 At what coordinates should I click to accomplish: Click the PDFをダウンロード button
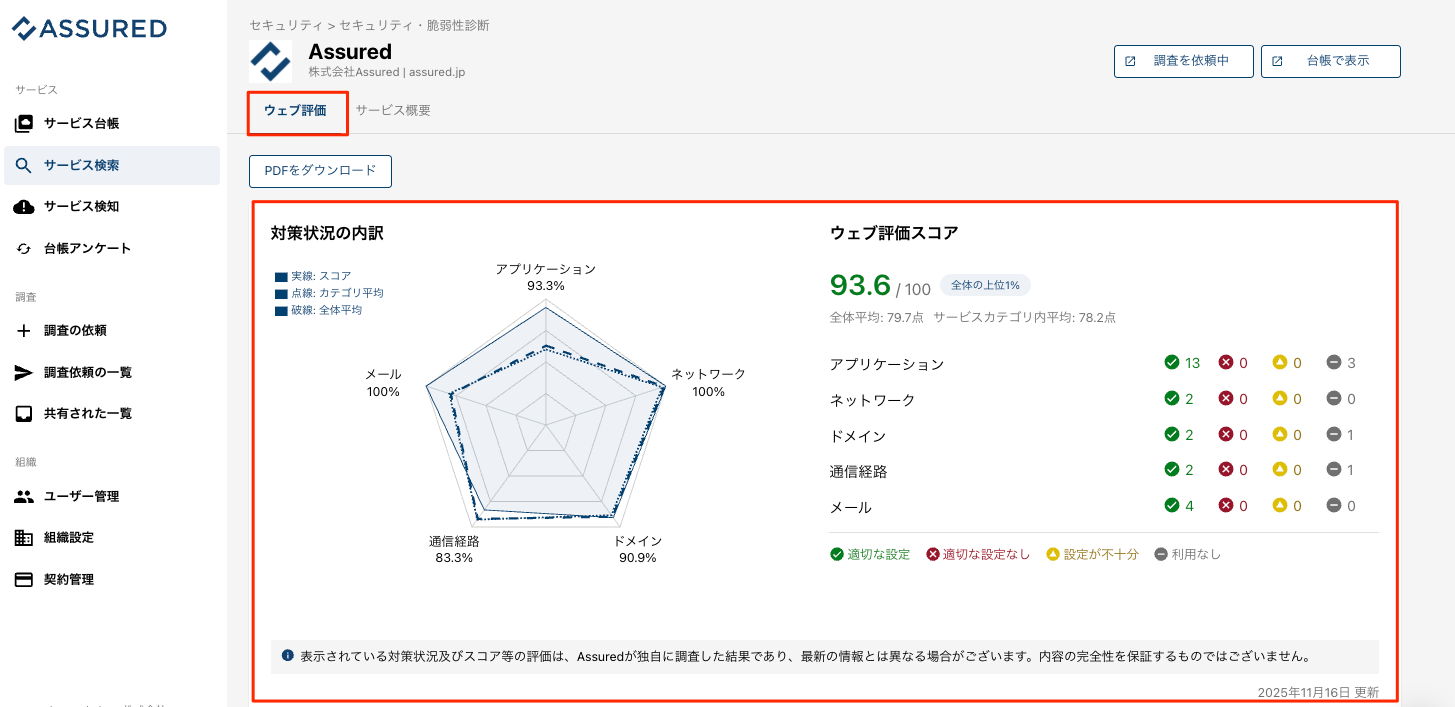(x=320, y=171)
